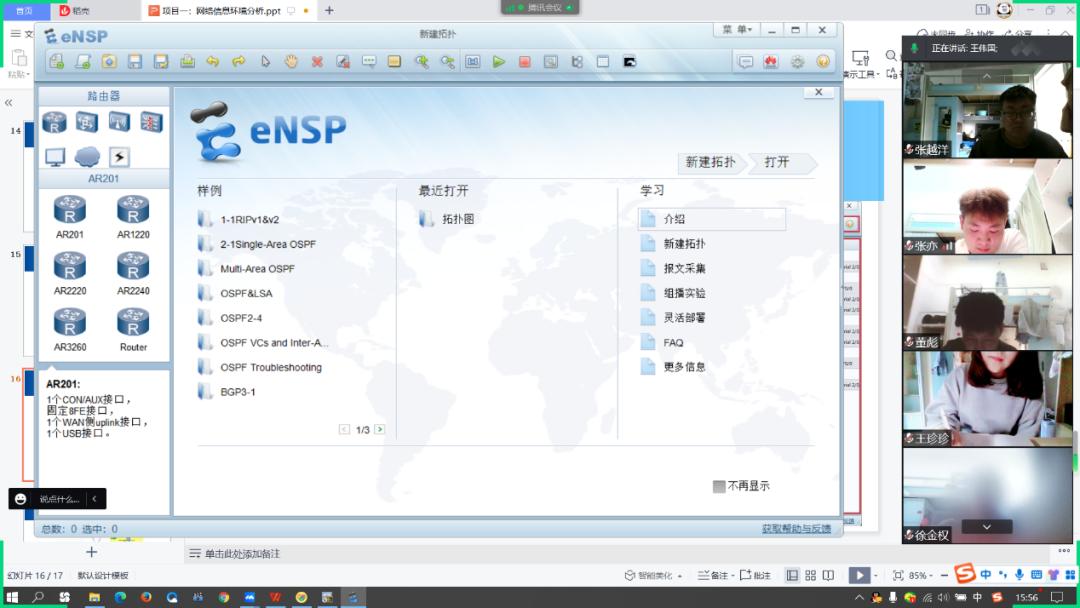Viewport: 1080px width, 608px height.
Task: Switch to the 首页 tab
Action: coord(25,10)
